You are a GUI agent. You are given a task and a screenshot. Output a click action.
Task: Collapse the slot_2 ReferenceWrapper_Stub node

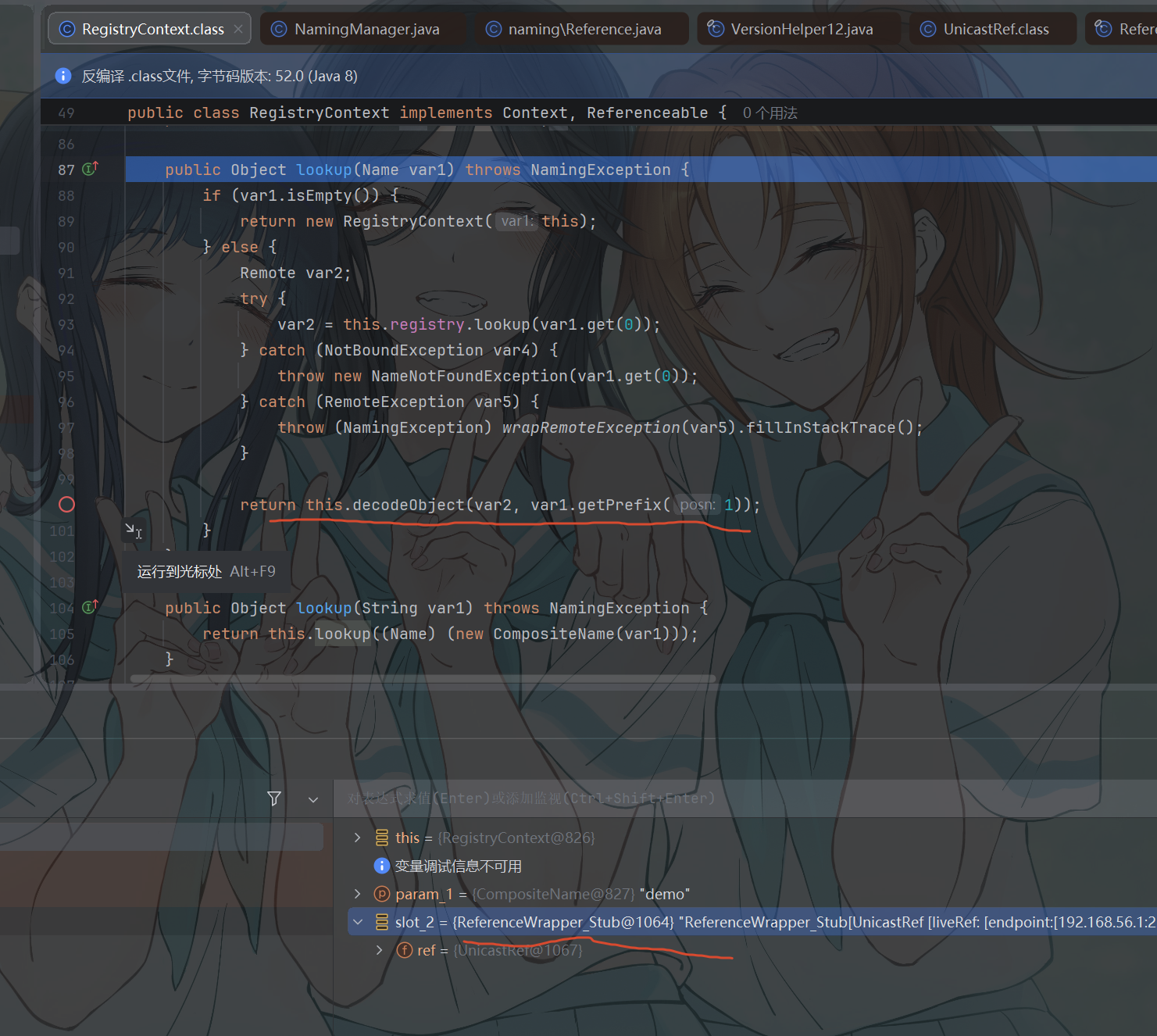[x=358, y=922]
